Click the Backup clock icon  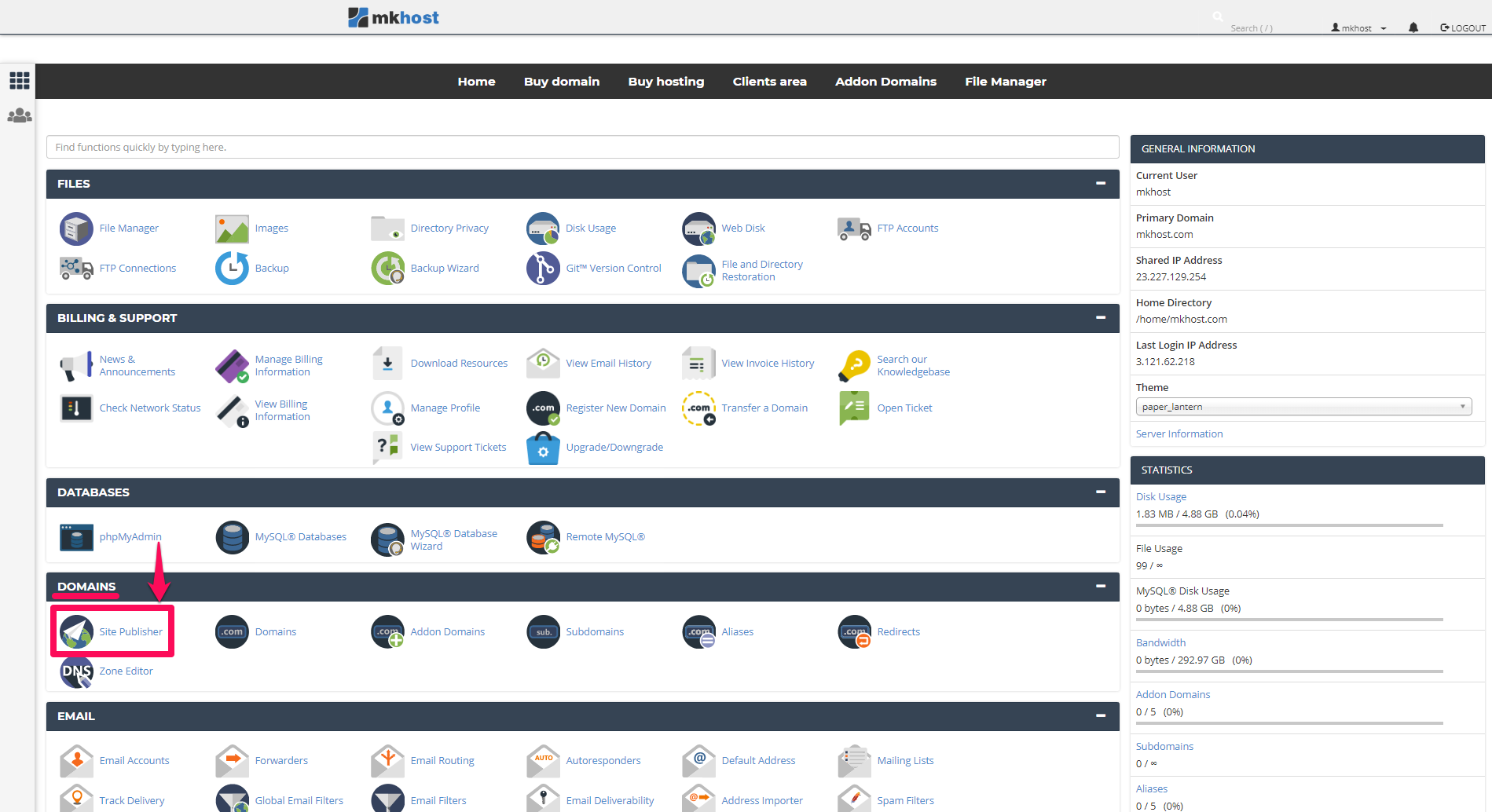(x=232, y=269)
